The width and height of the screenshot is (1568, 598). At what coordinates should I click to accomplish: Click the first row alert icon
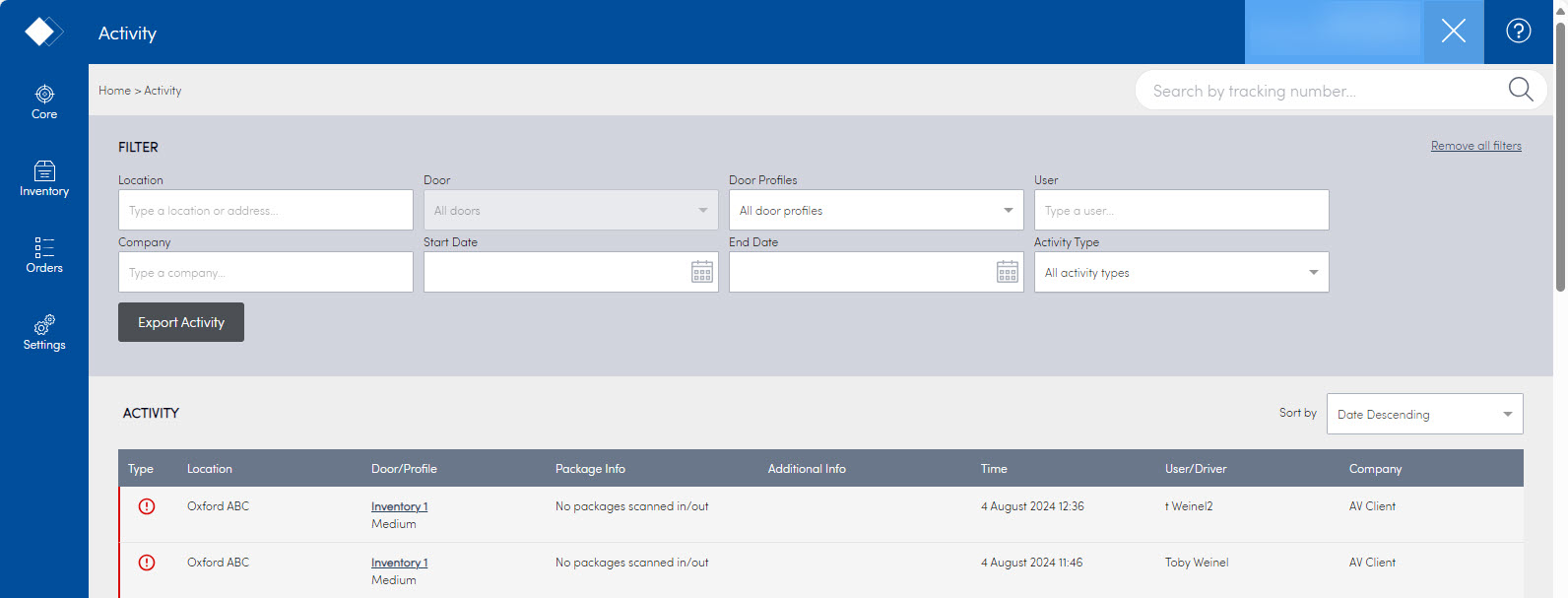point(147,506)
